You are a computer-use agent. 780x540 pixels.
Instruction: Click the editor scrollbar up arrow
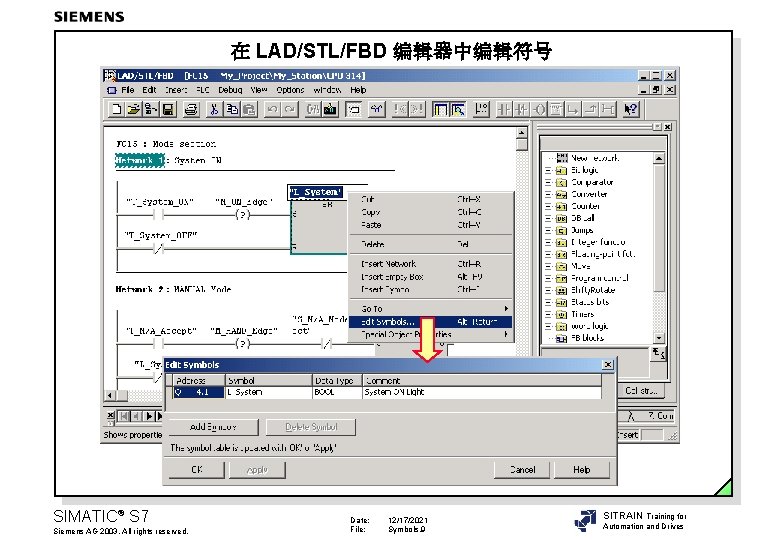521,133
